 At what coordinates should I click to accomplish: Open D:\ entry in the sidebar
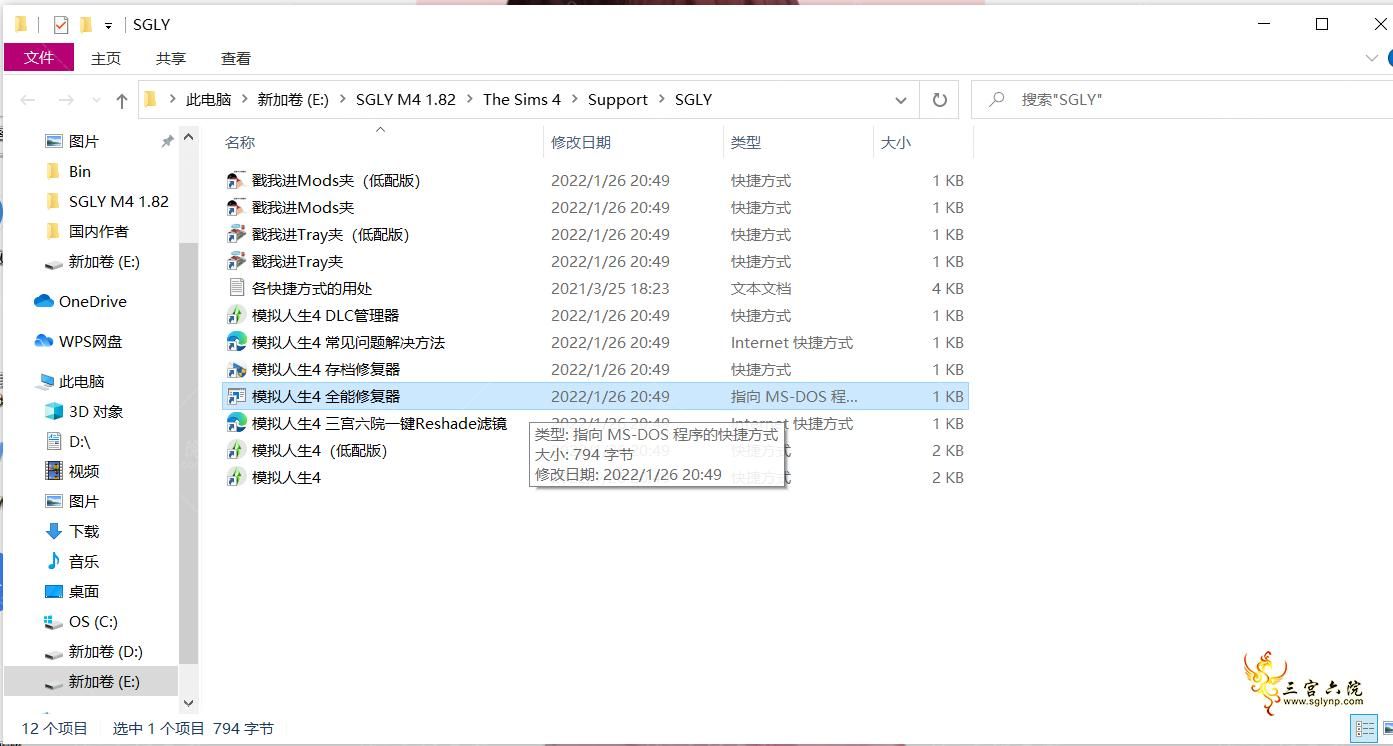click(x=79, y=442)
